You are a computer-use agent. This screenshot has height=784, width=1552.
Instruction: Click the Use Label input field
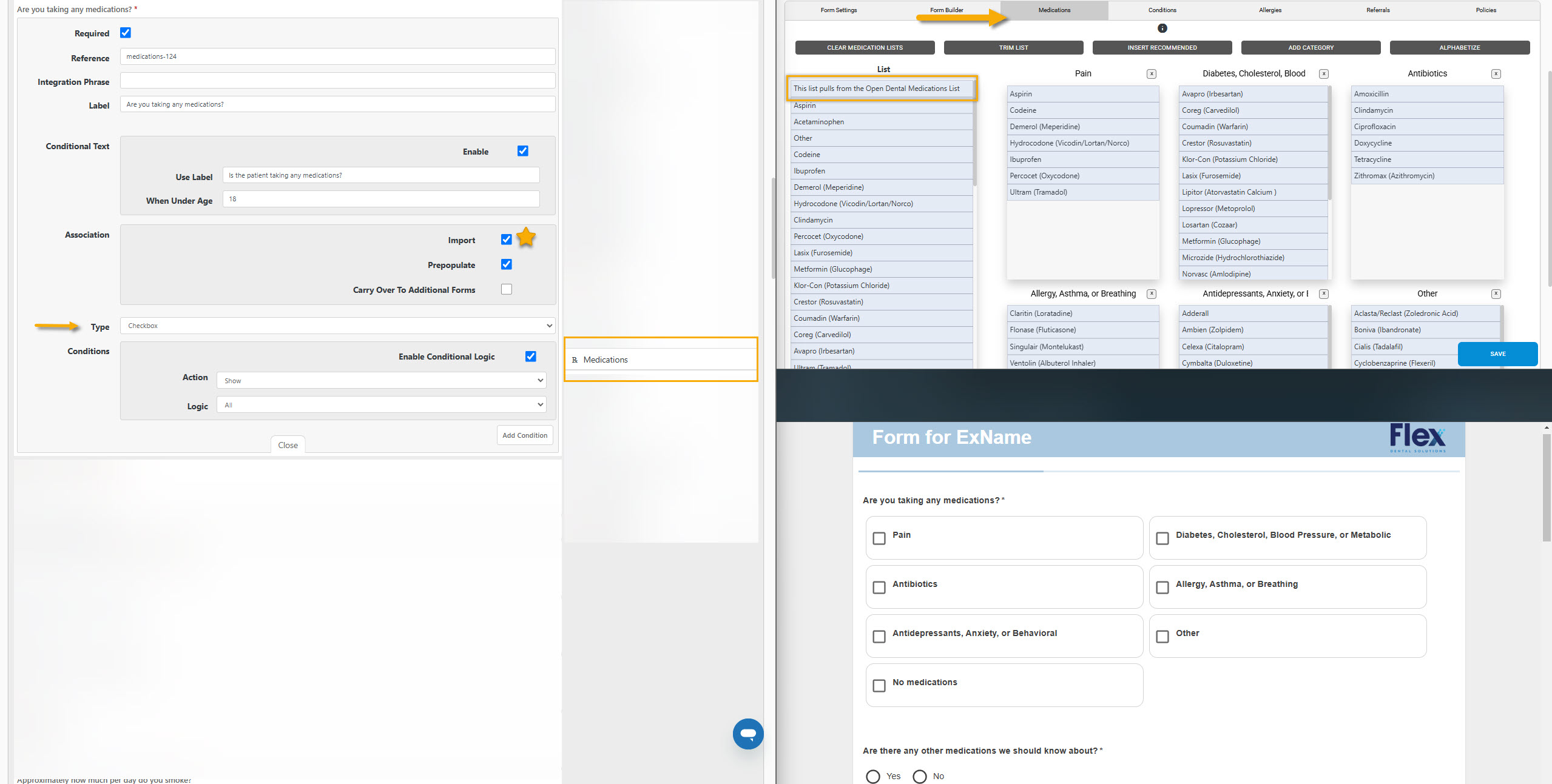pos(381,175)
